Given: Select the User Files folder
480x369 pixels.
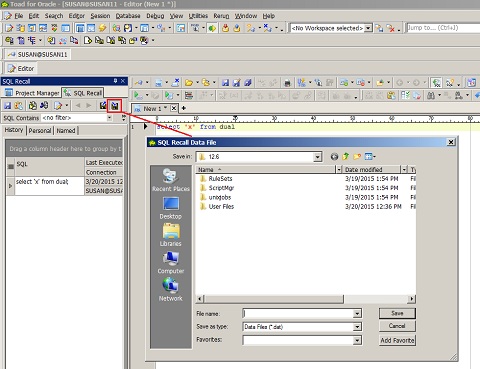Looking at the screenshot, I should point(217,207).
